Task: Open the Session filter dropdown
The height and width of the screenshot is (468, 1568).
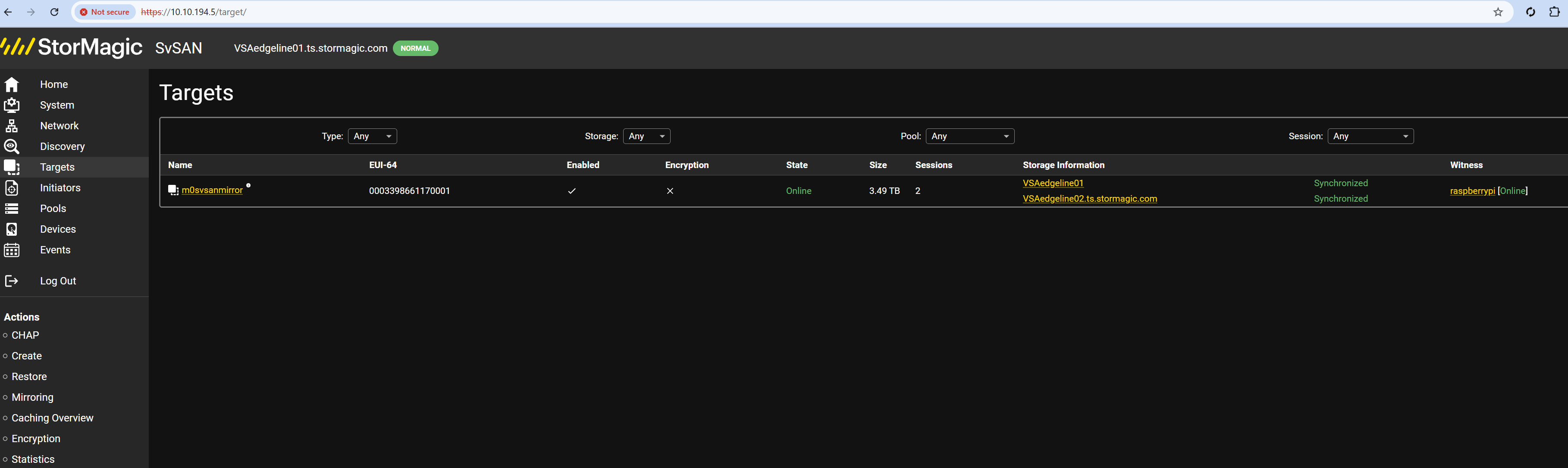Action: tap(1370, 136)
